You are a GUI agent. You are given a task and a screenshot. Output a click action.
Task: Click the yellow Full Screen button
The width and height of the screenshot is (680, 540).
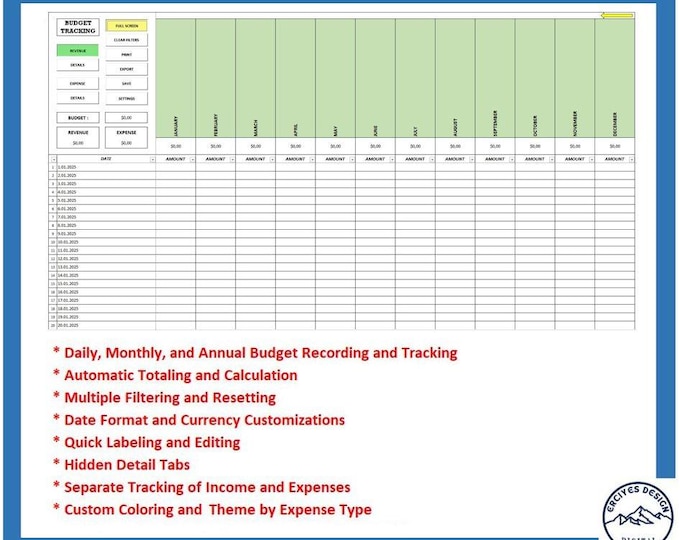[127, 26]
